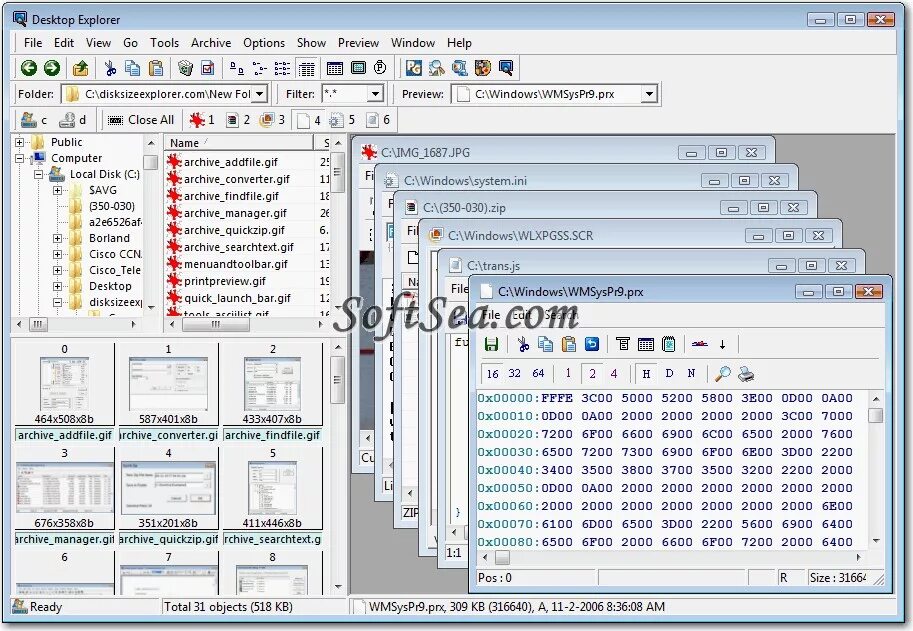Set 64 bytes per row

tap(538, 374)
